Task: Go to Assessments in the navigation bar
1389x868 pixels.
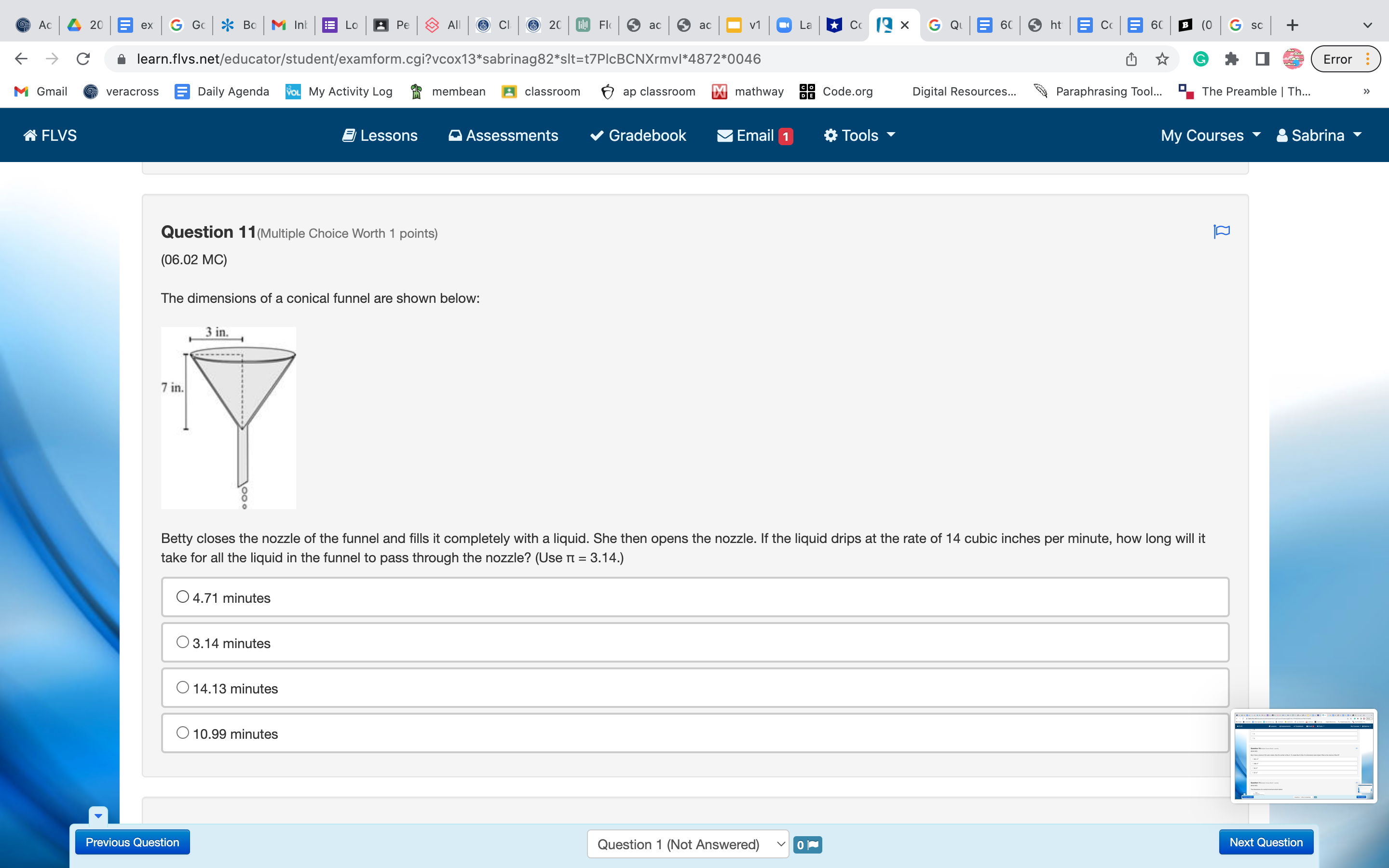Action: 503,136
